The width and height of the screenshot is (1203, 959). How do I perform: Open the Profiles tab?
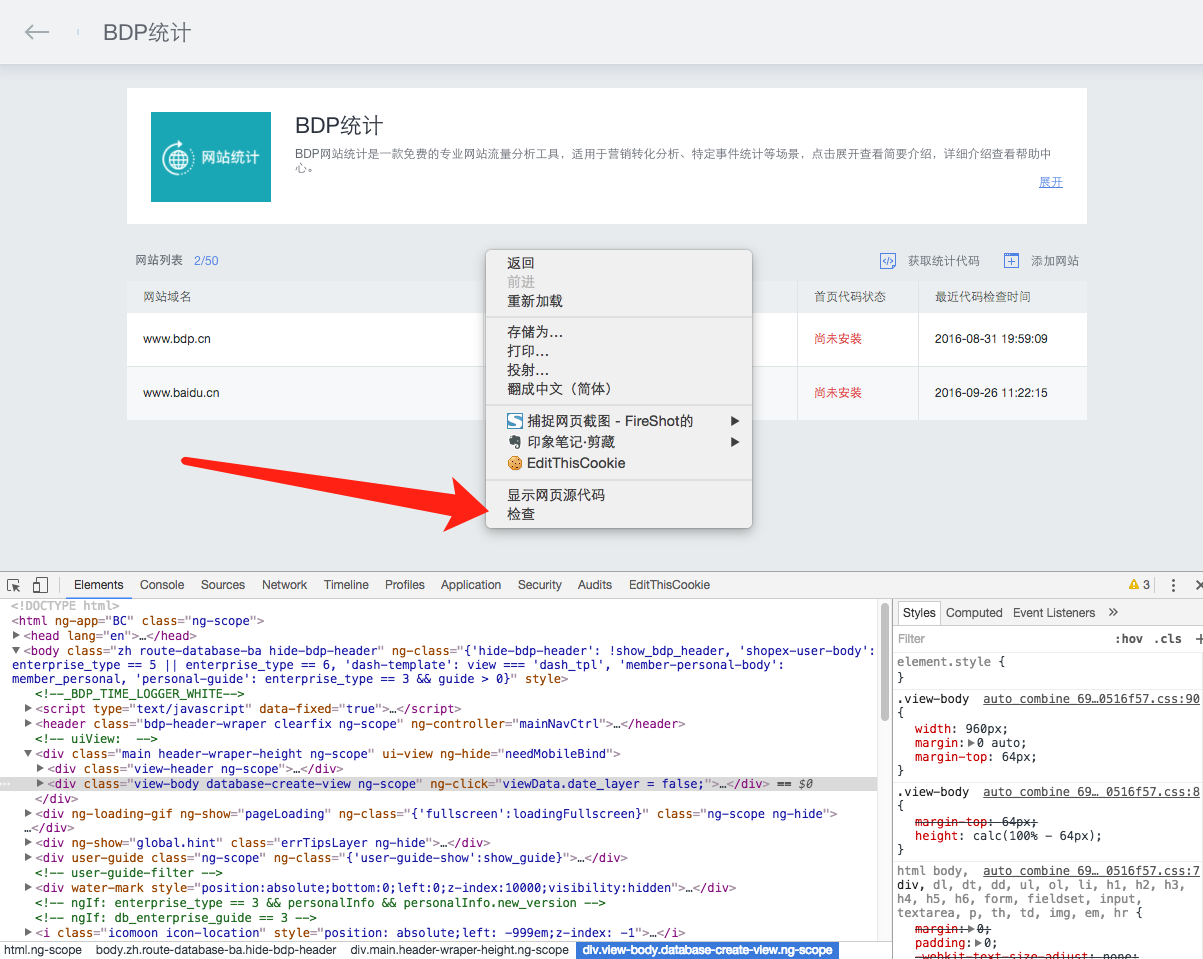point(405,585)
